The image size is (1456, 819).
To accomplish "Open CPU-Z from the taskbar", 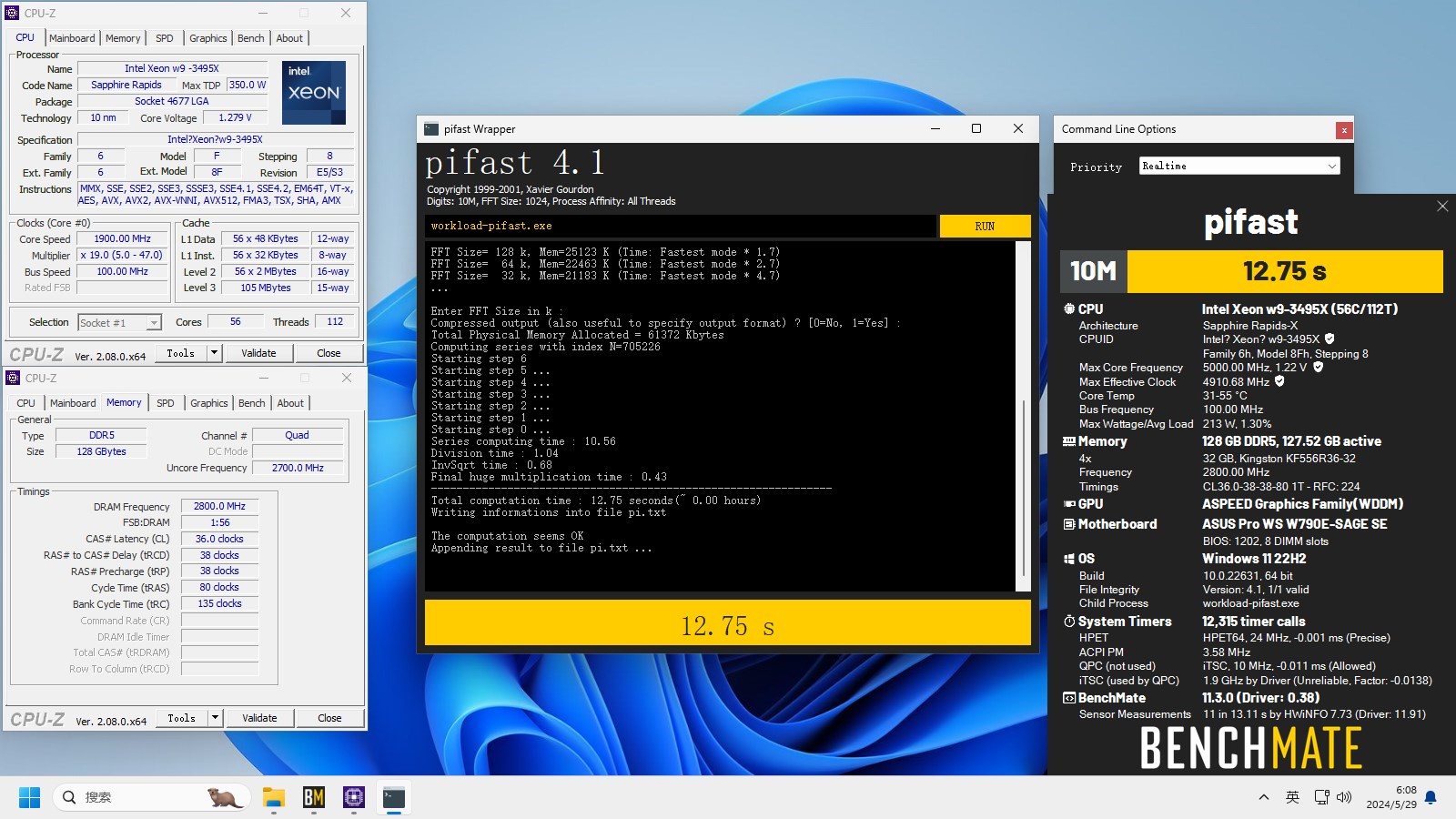I will coord(354,798).
